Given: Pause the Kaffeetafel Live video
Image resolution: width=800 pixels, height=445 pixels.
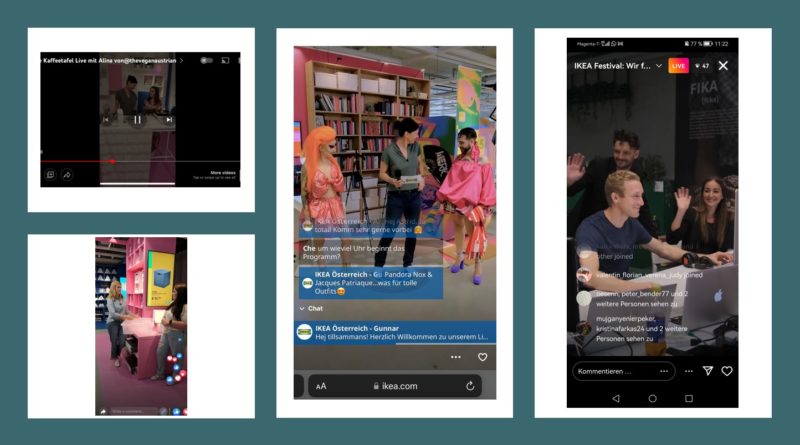Looking at the screenshot, I should click(x=138, y=119).
